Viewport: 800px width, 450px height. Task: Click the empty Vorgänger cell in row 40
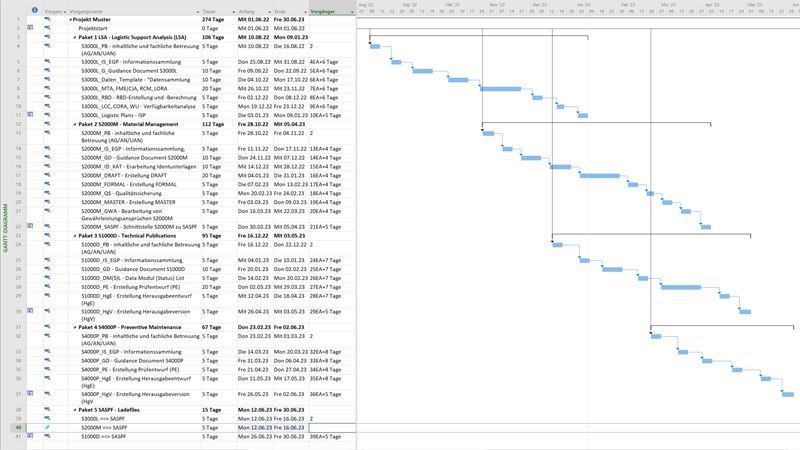coord(331,427)
